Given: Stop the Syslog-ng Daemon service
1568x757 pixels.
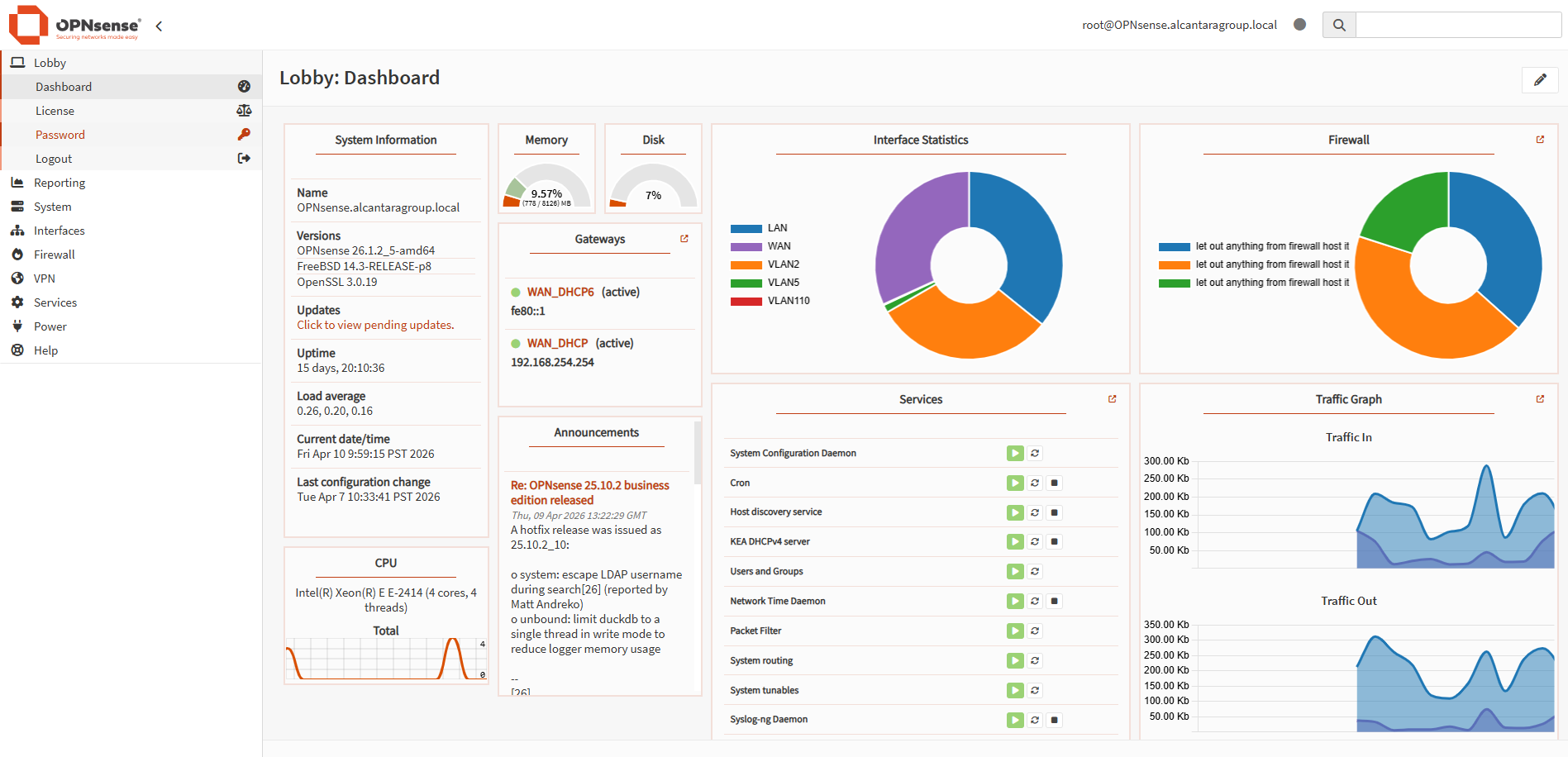Looking at the screenshot, I should [x=1054, y=720].
